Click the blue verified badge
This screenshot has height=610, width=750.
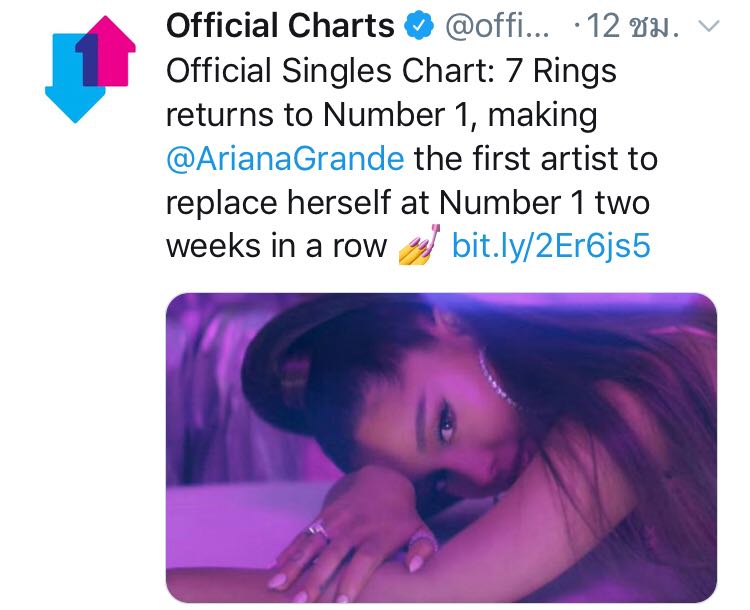[418, 26]
